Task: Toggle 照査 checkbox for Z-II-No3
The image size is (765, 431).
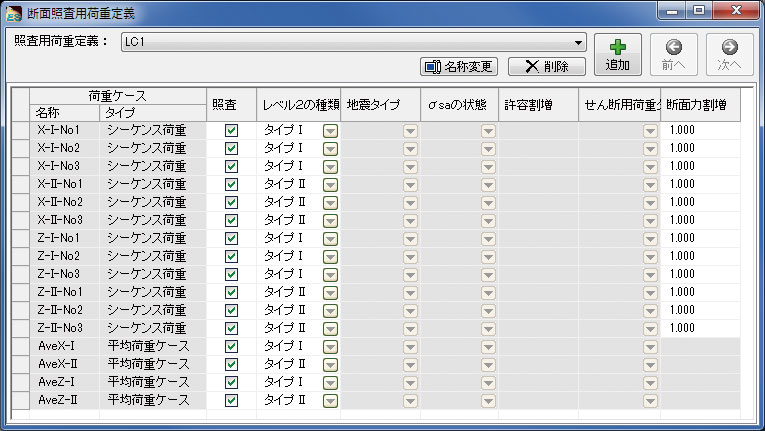Action: [x=231, y=328]
